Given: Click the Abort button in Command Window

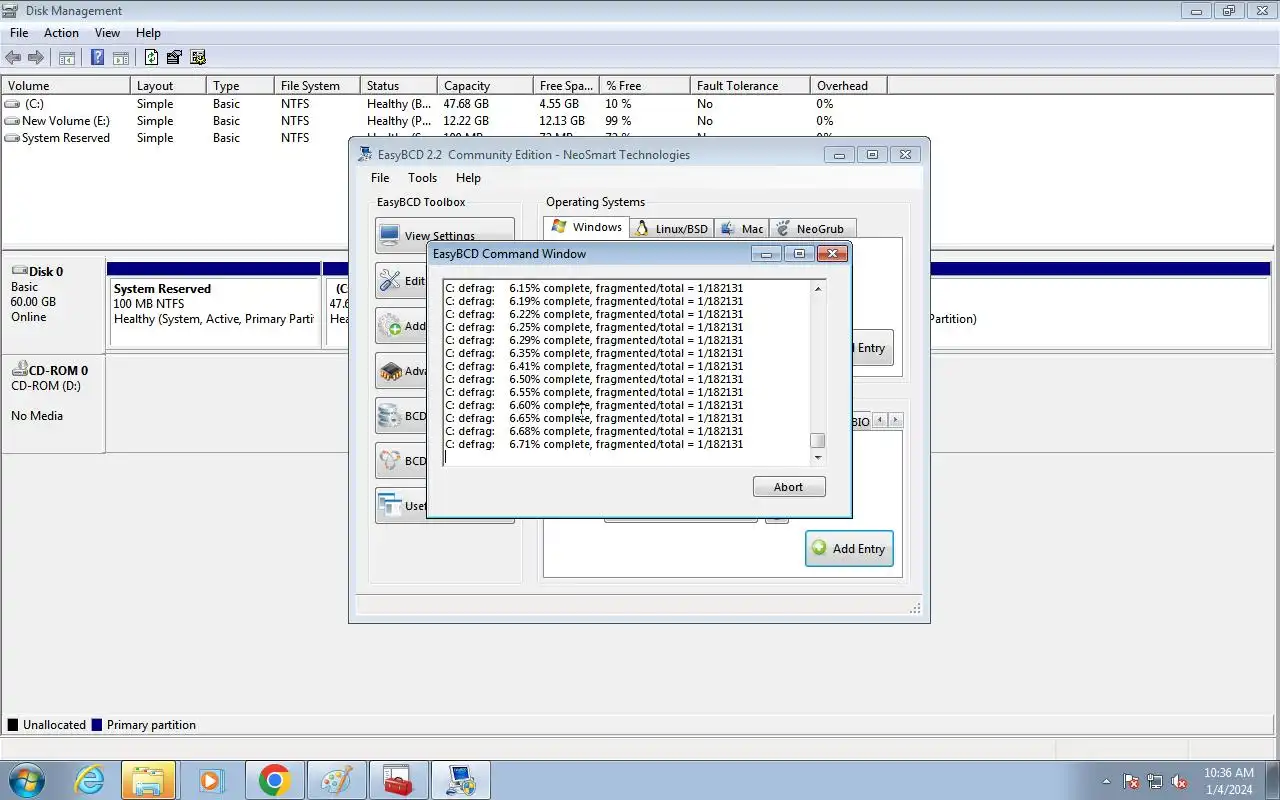Looking at the screenshot, I should click(x=789, y=487).
